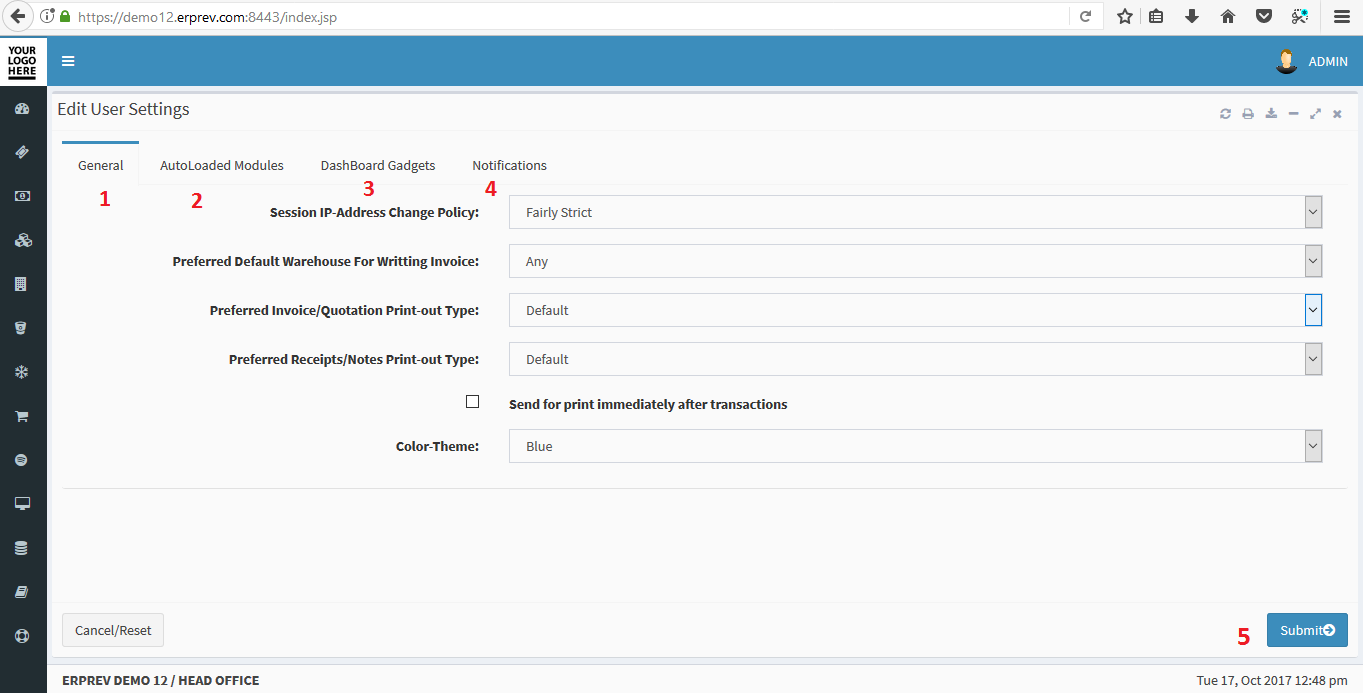
Task: Open the Color-Theme dropdown
Action: (915, 446)
